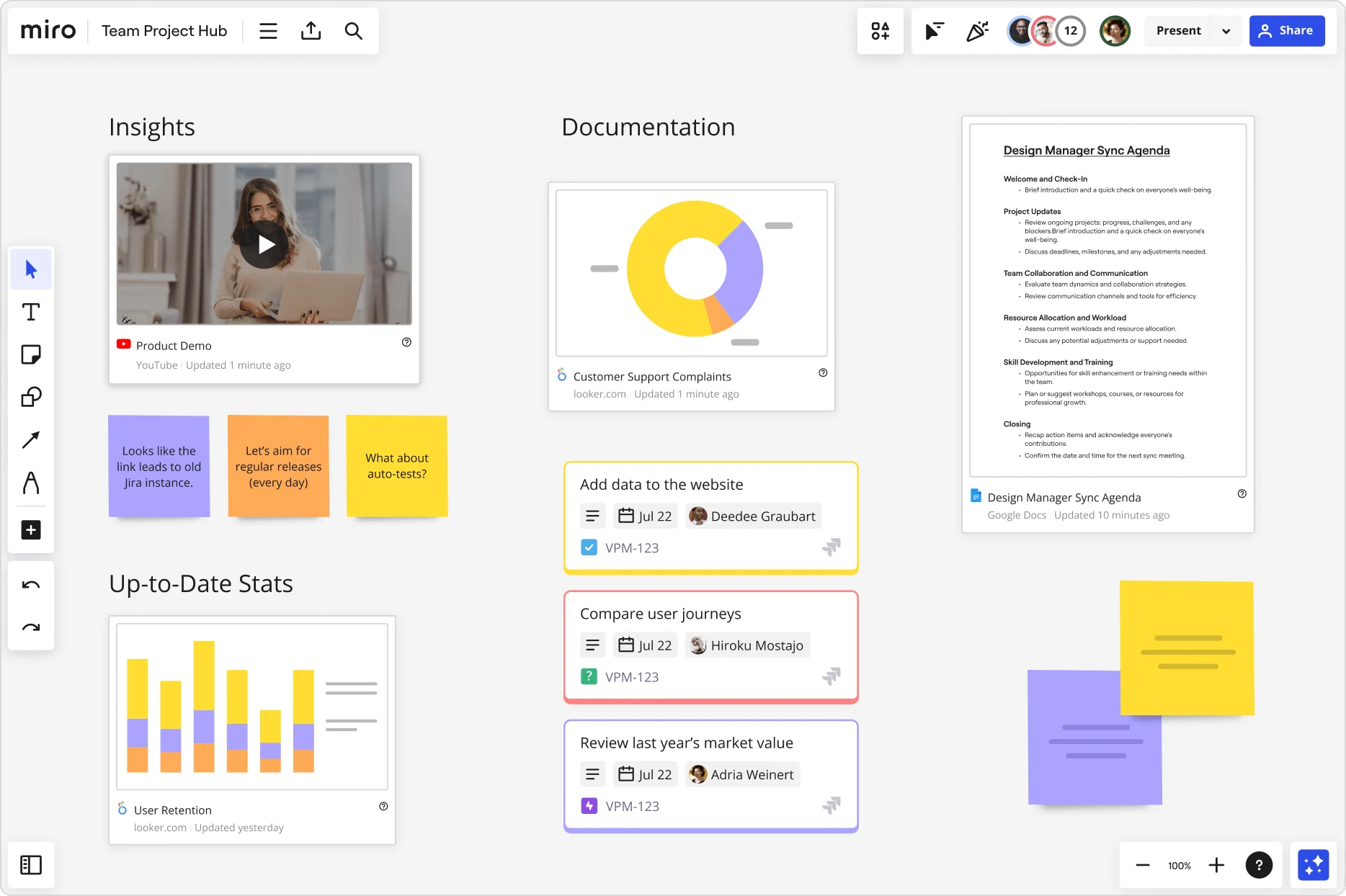Open the Reactions party-horn icon

[978, 30]
